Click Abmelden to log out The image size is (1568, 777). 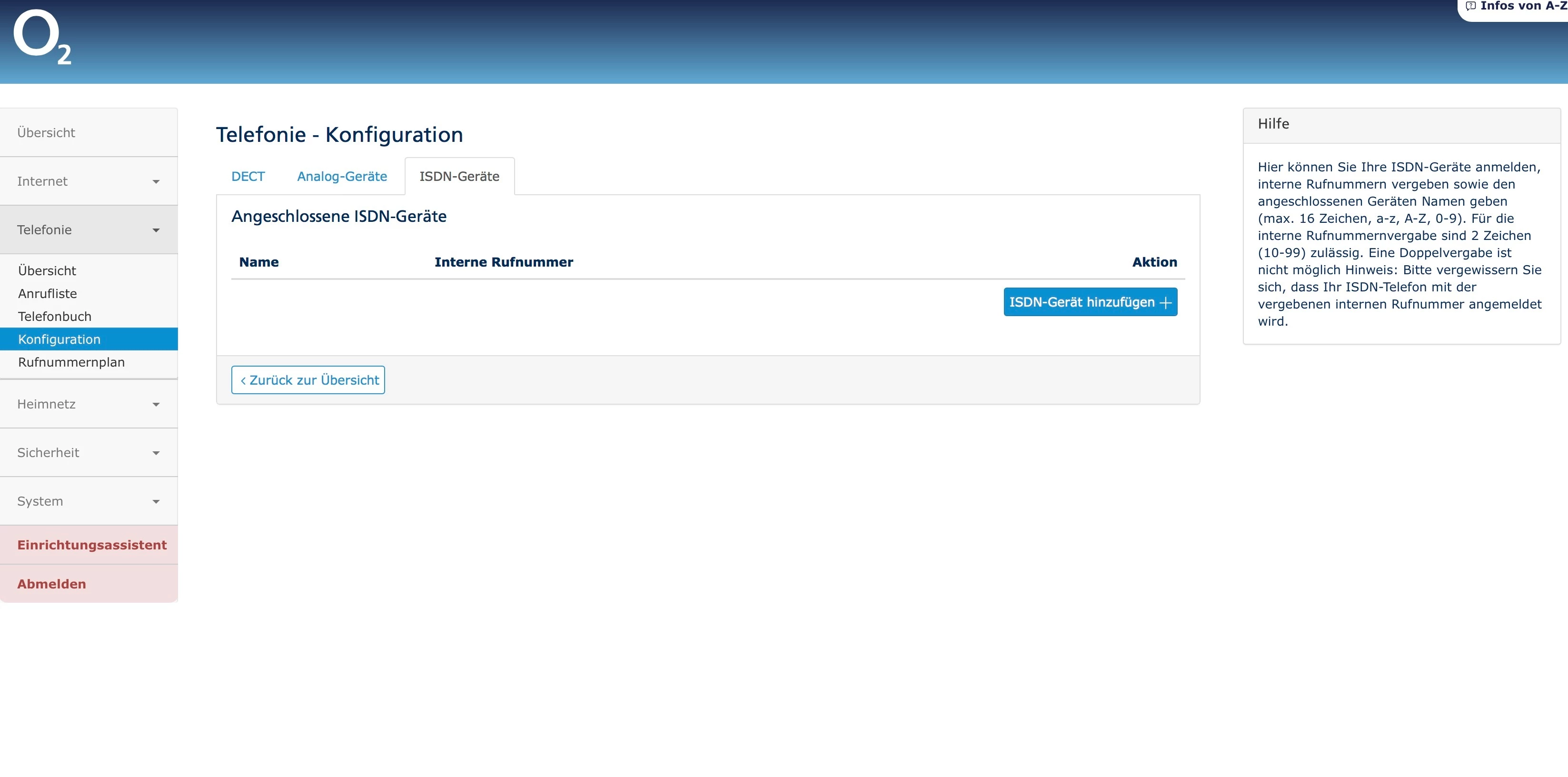(52, 584)
